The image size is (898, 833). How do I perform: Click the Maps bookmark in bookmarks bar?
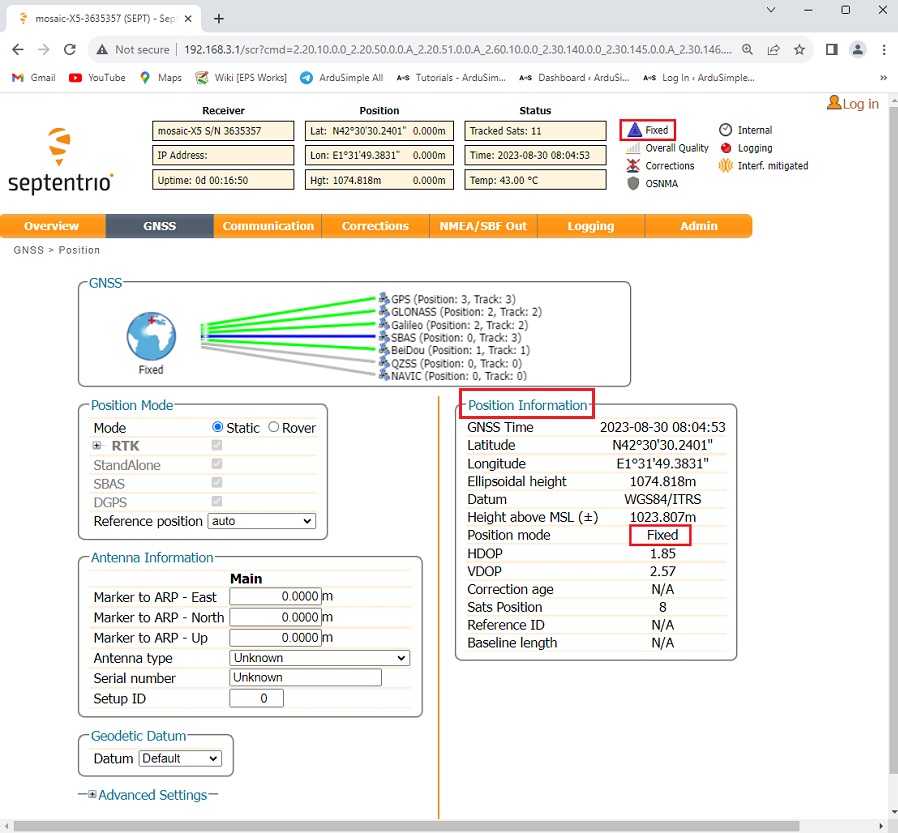pos(161,77)
